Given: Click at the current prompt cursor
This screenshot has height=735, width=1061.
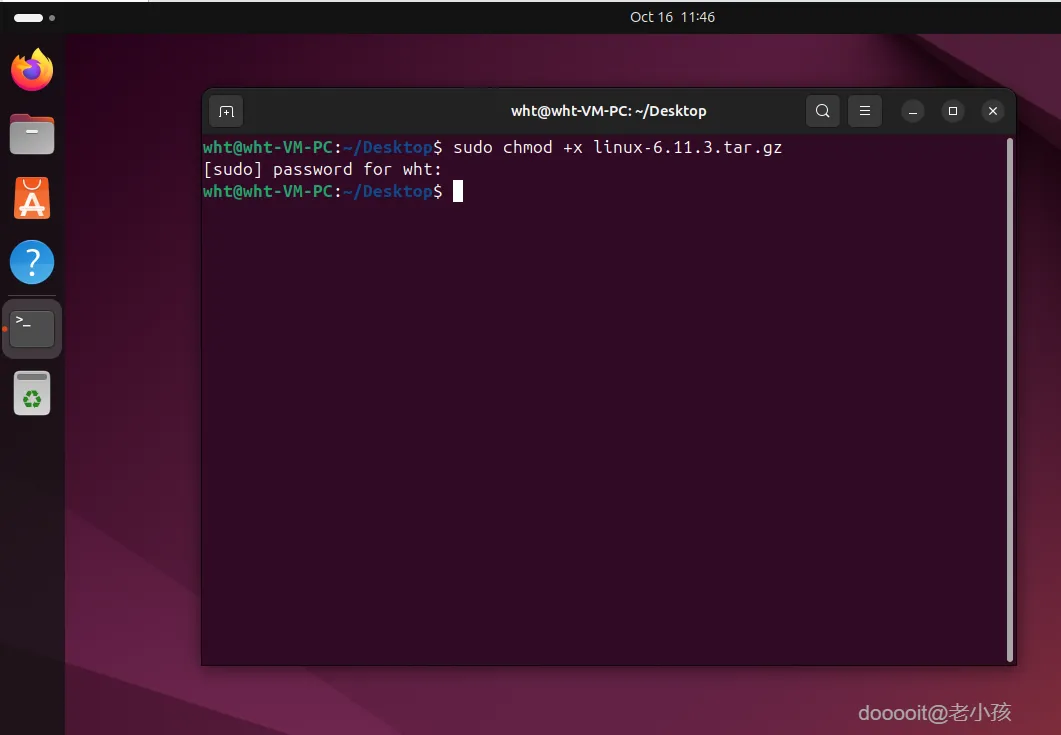Looking at the screenshot, I should click(x=458, y=192).
